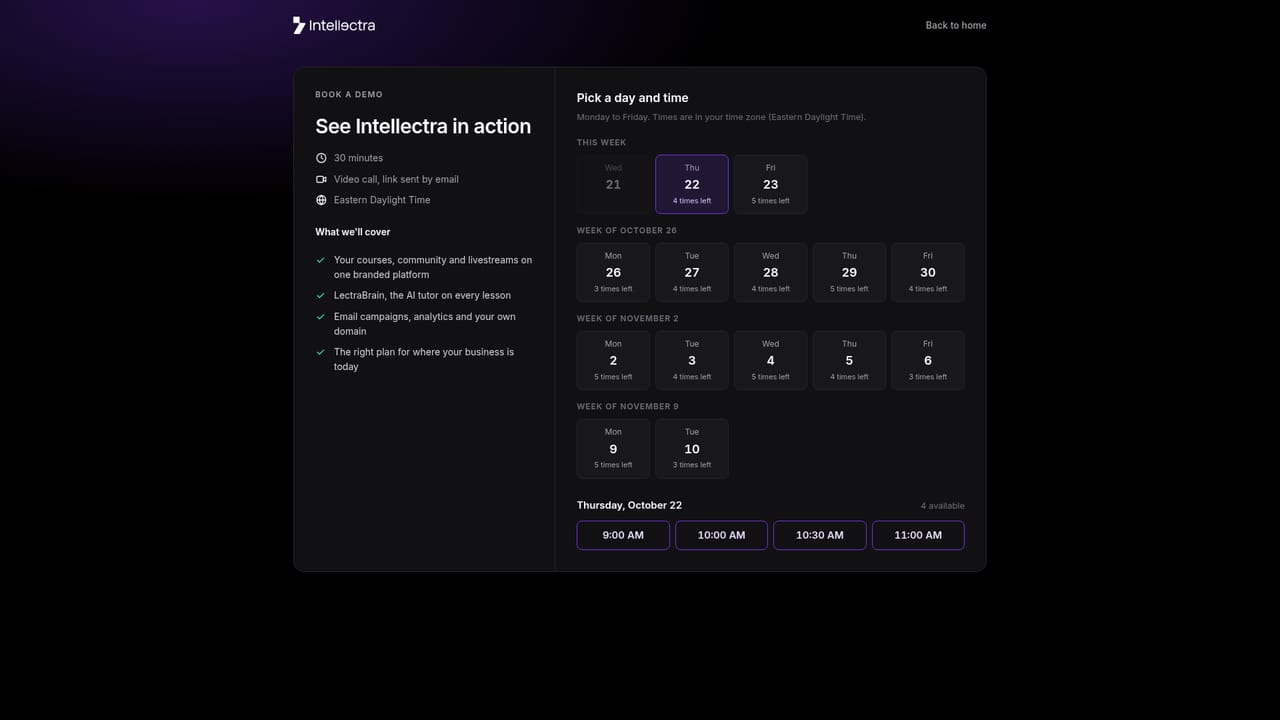Click the Intellectra logo
The width and height of the screenshot is (1280, 720).
tap(334, 25)
